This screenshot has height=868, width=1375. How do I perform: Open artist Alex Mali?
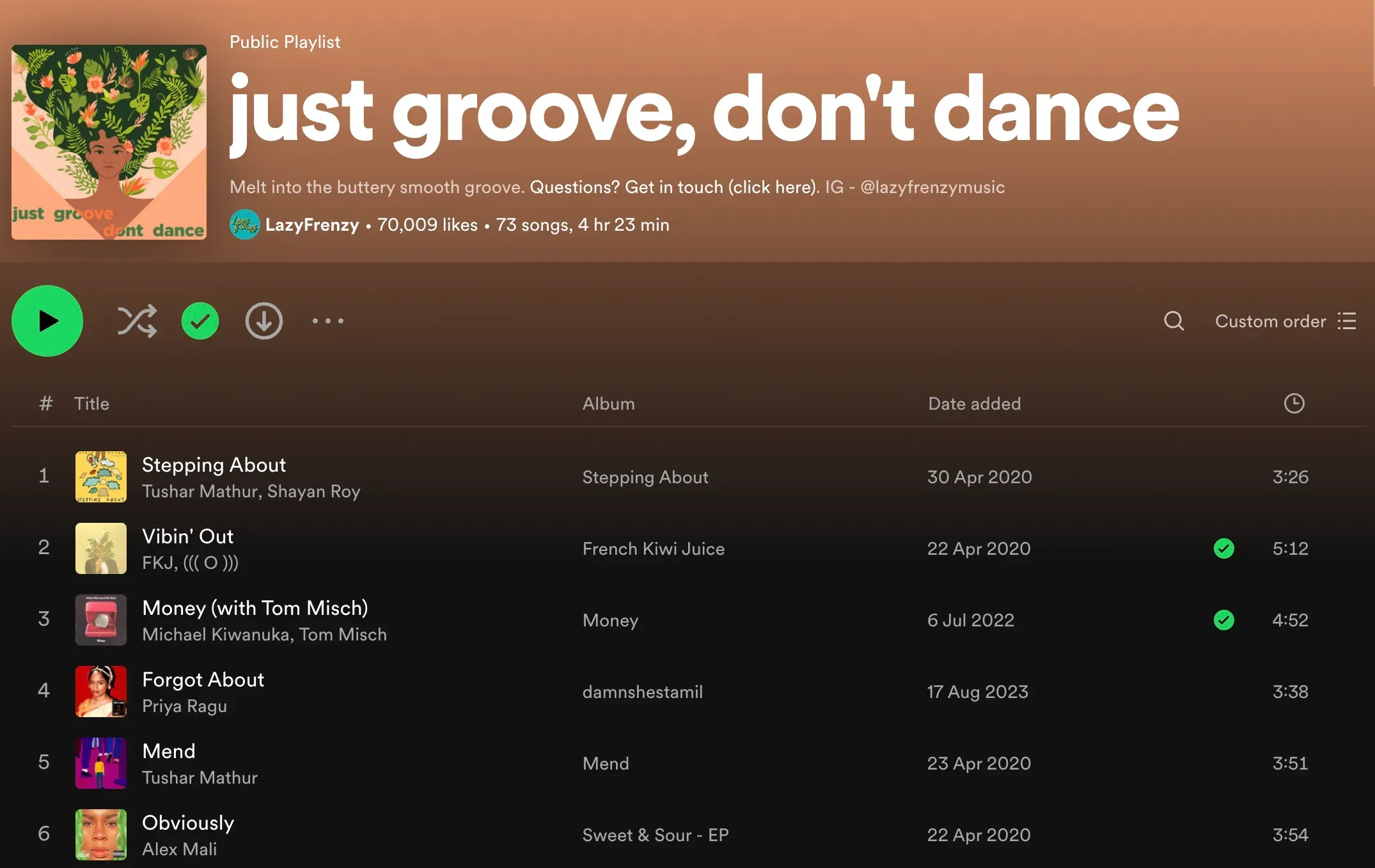[179, 849]
